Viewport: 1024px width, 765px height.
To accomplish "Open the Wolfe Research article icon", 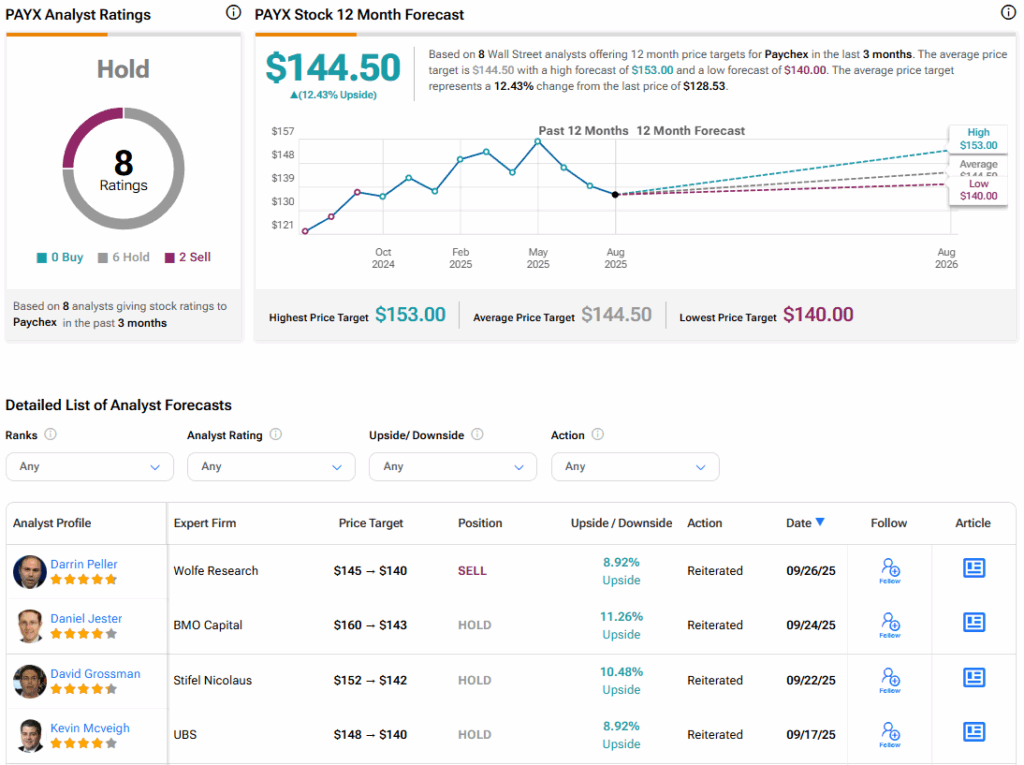I will (974, 568).
